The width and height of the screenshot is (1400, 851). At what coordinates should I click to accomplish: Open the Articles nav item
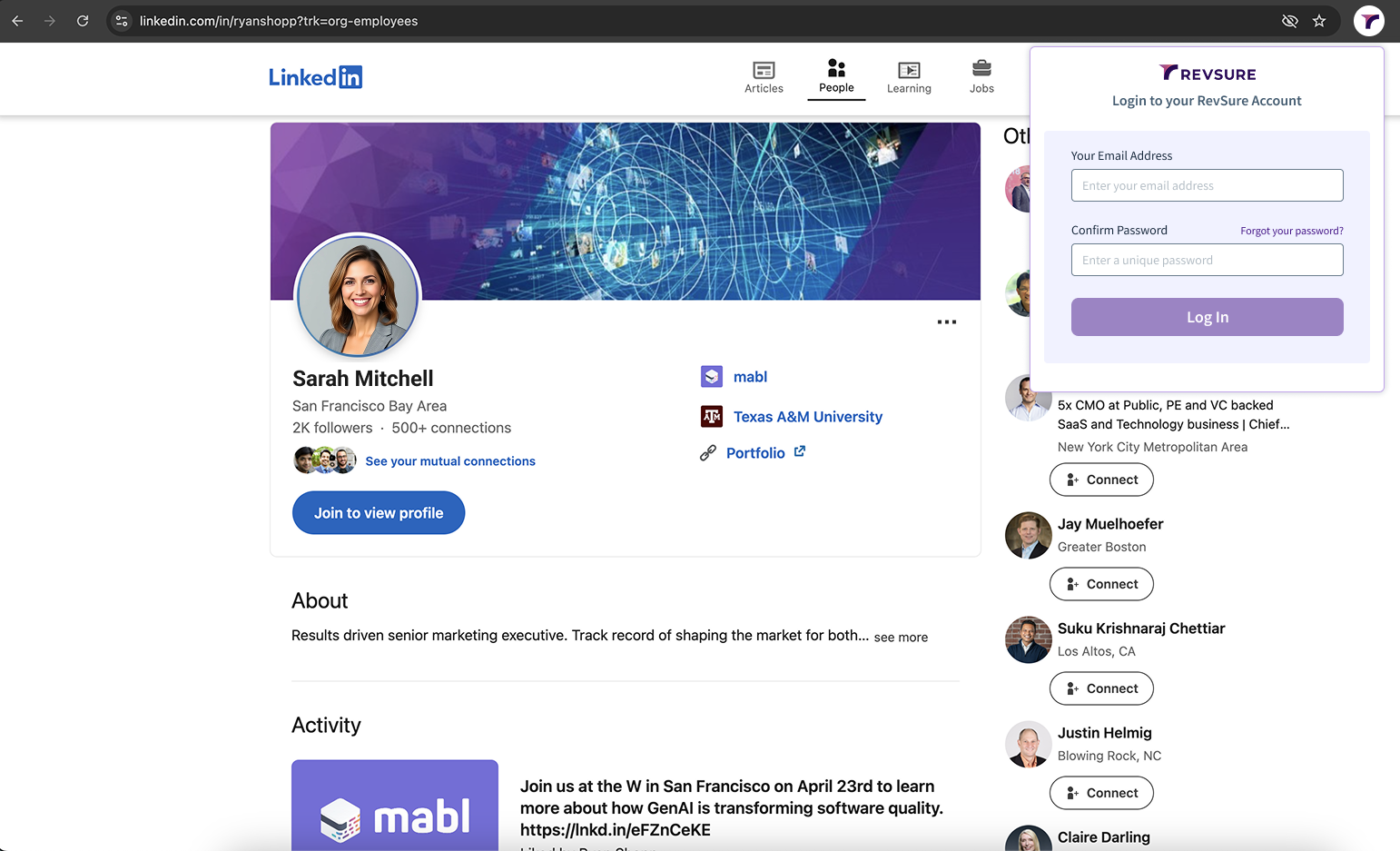tap(764, 78)
